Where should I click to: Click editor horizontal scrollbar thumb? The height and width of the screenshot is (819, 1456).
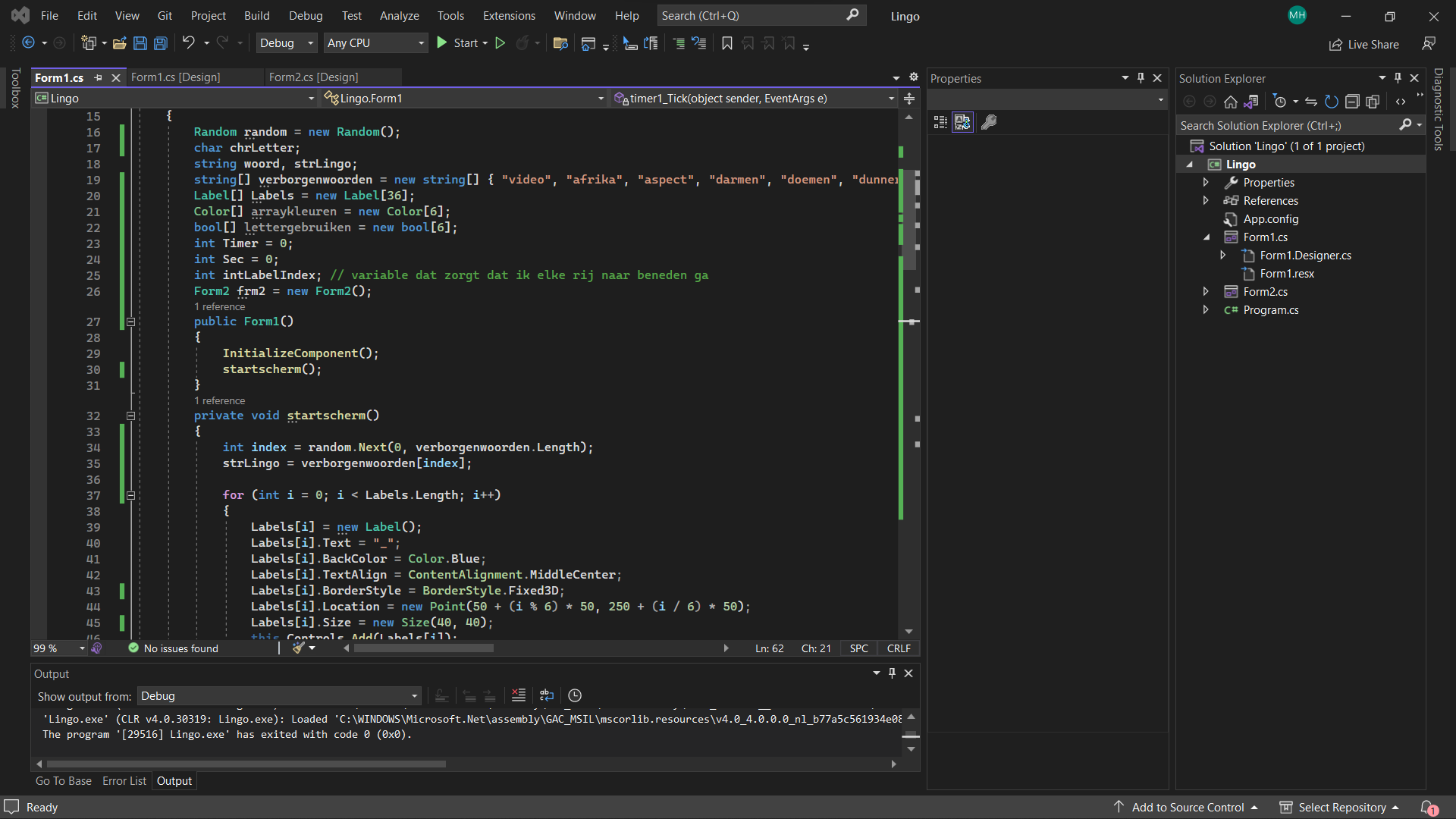click(x=423, y=648)
